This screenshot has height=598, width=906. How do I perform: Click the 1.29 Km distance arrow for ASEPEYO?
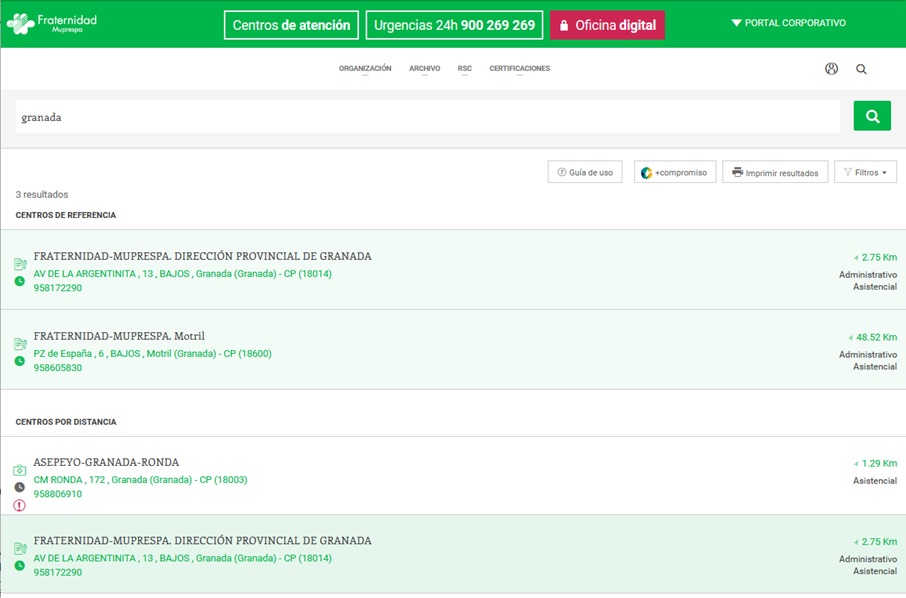click(x=856, y=463)
